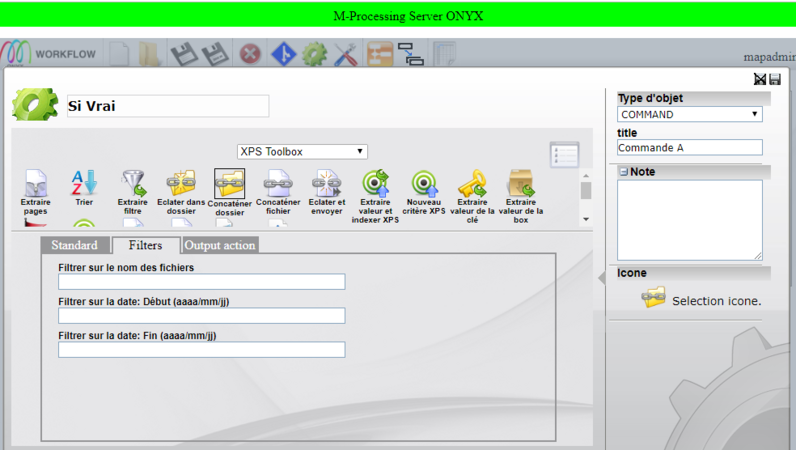Toggle the list view button beside the toolbox
The height and width of the screenshot is (450, 796).
(564, 155)
